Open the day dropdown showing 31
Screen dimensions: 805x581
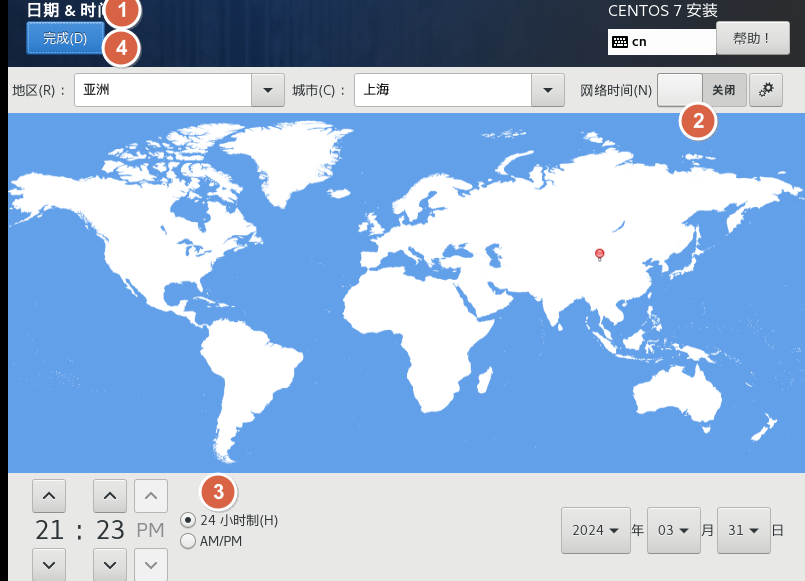(x=743, y=530)
